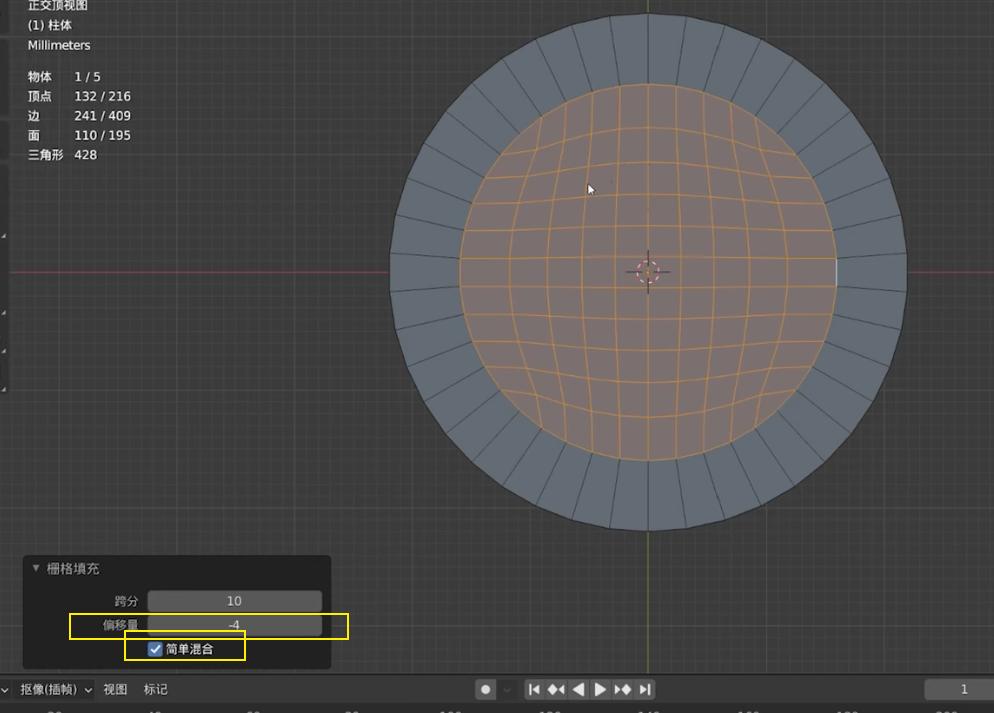
Task: Open the editor type dropdown left of 抠像
Action: coord(5,690)
